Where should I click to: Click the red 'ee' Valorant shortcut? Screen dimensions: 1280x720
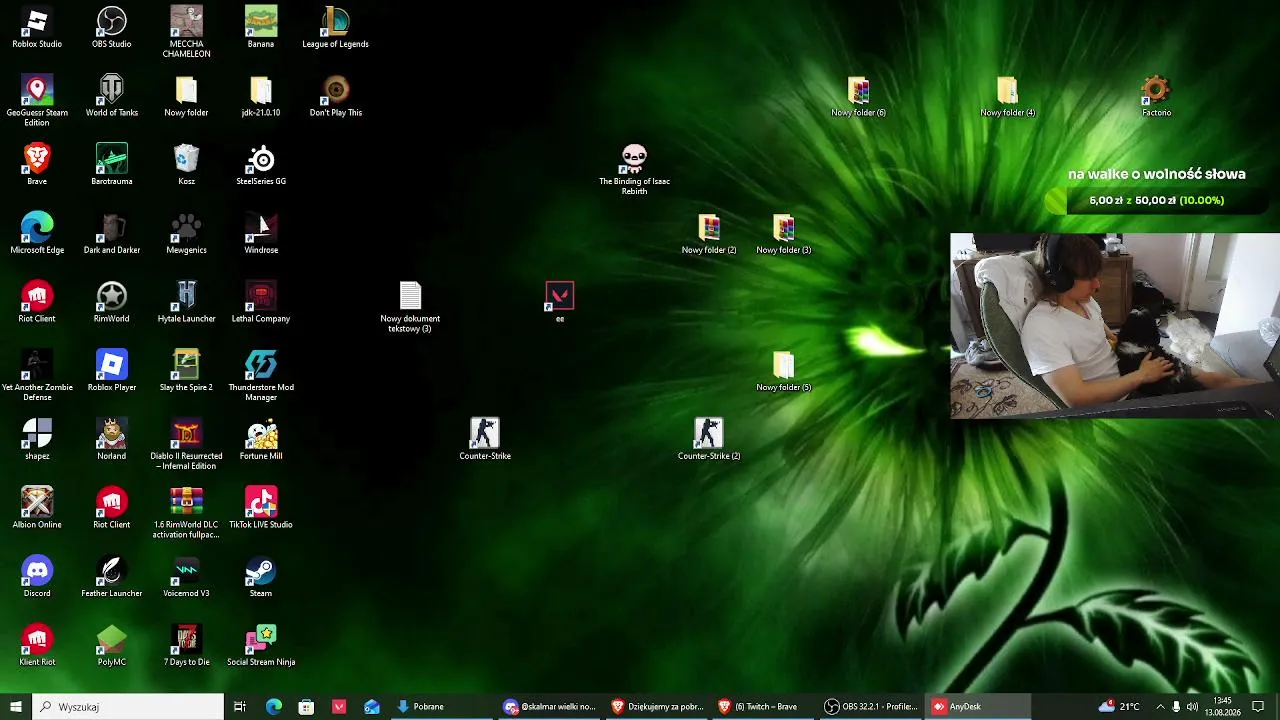(560, 302)
